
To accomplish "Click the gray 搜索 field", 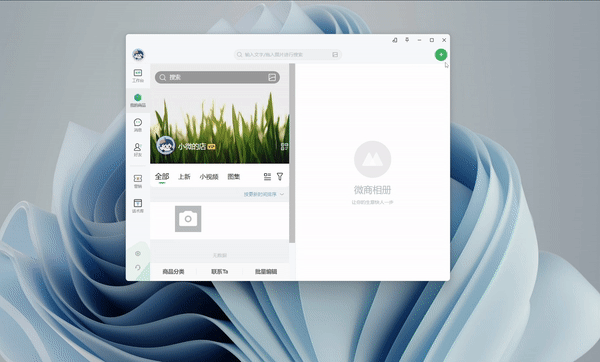I will 217,77.
